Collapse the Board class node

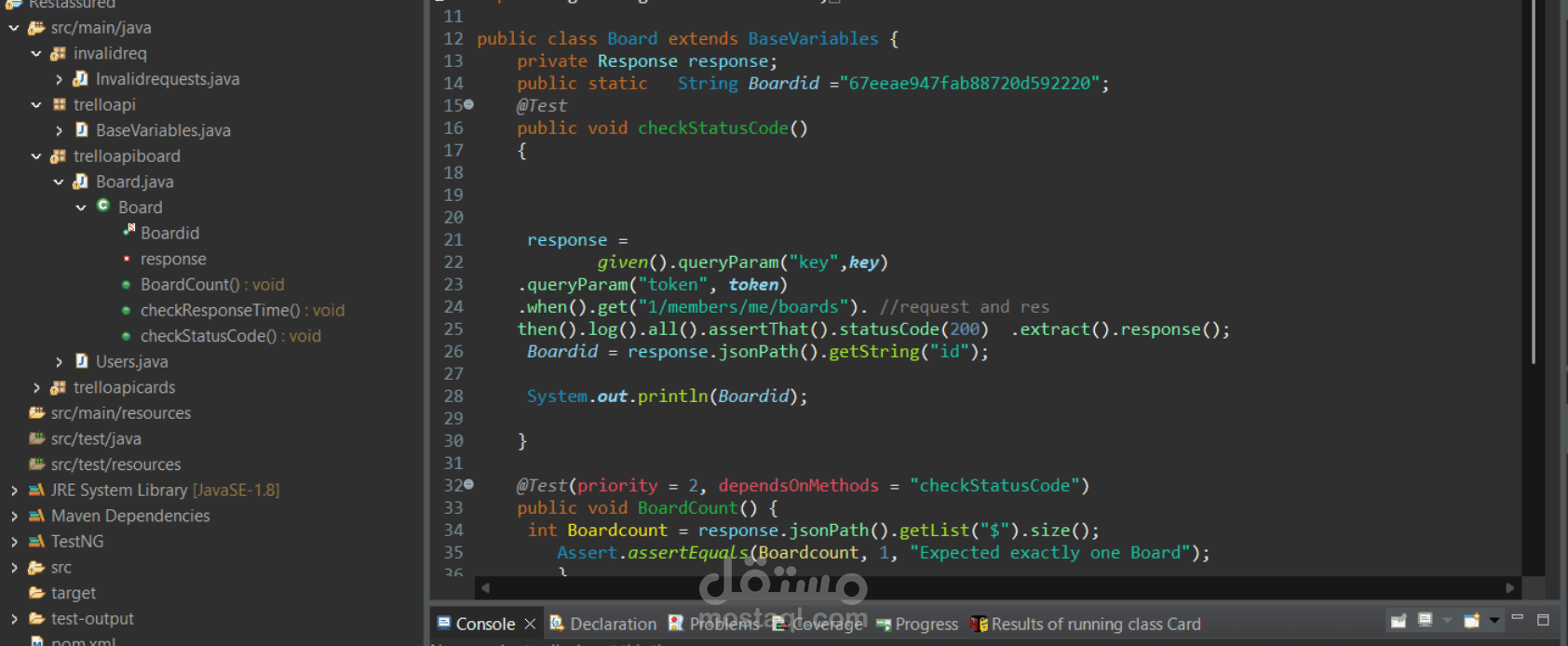tap(81, 208)
